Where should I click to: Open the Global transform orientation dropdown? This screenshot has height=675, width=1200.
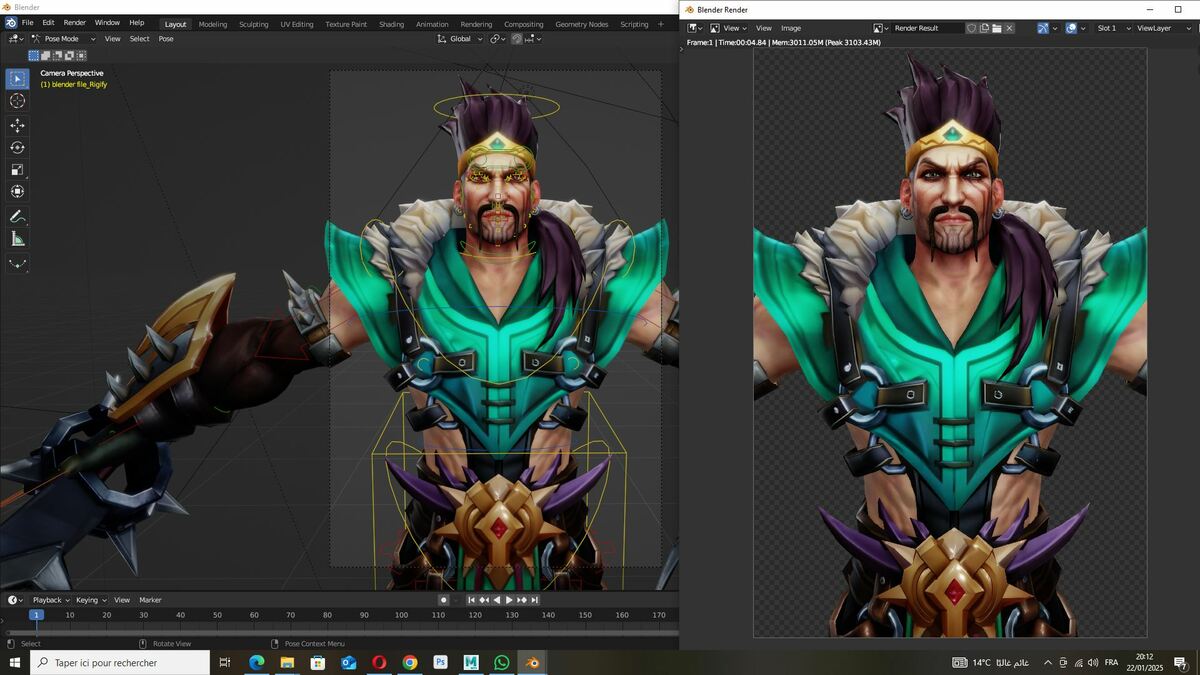[x=461, y=39]
